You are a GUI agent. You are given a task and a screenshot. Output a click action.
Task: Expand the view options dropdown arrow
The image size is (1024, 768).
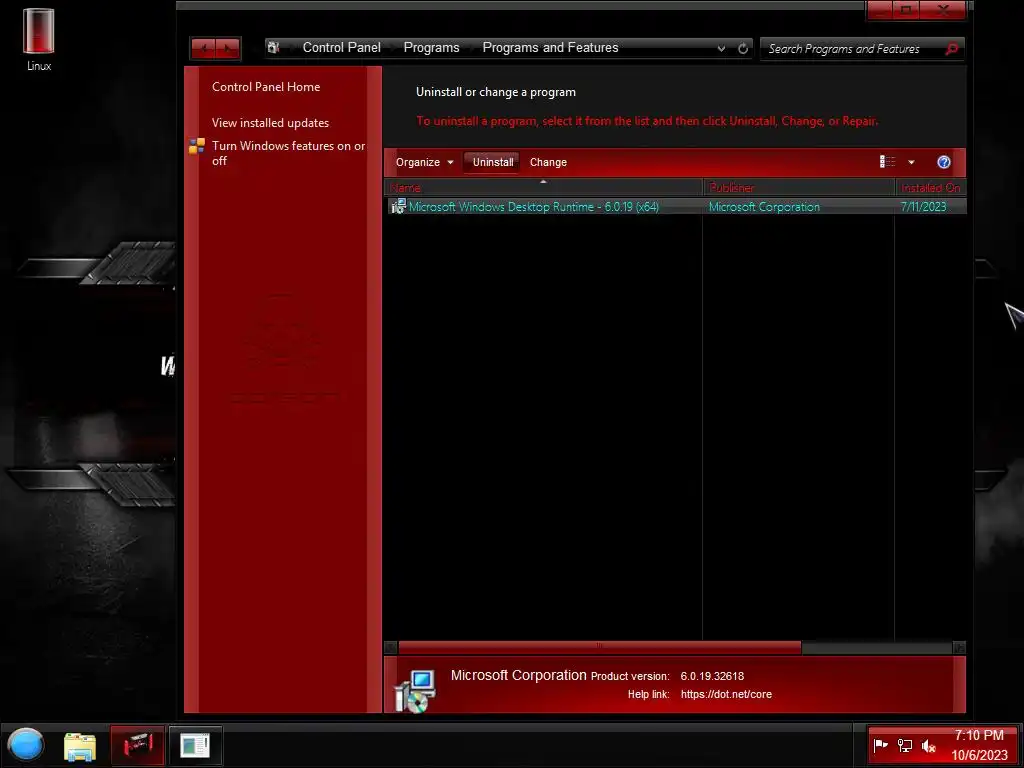pos(911,163)
